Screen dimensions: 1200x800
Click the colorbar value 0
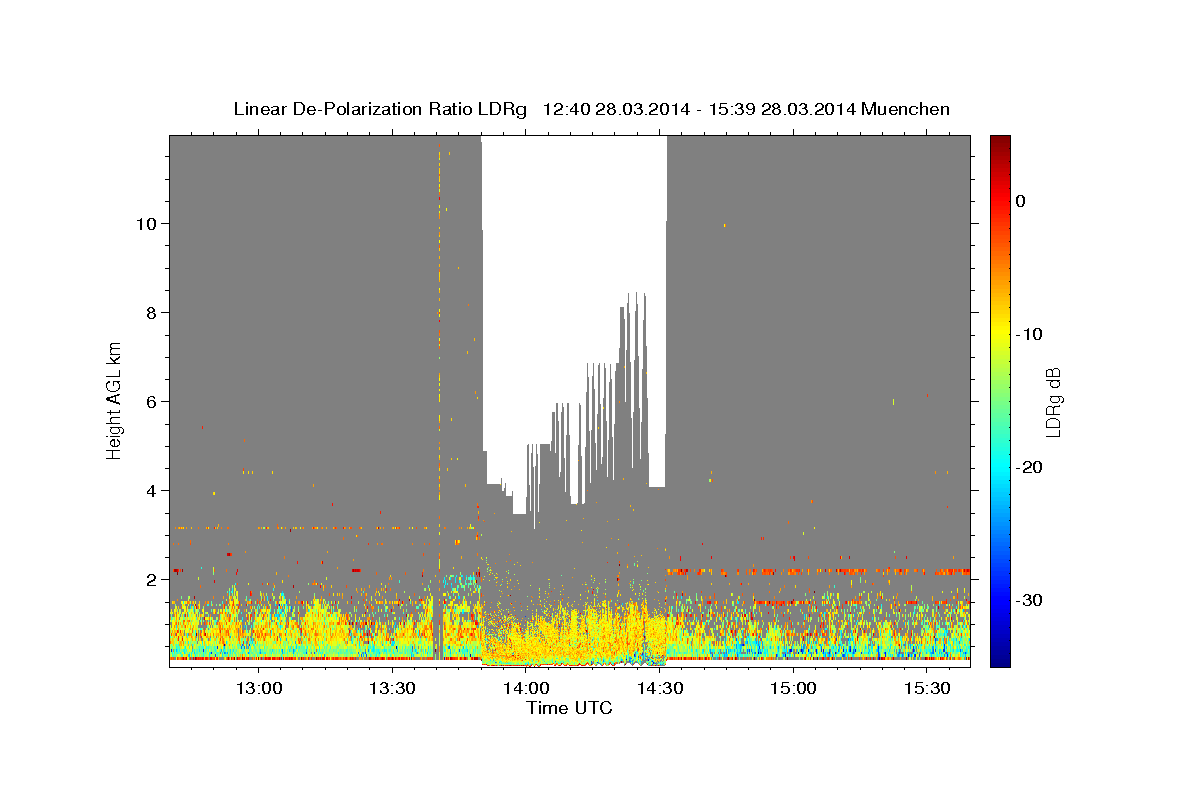(x=1020, y=201)
